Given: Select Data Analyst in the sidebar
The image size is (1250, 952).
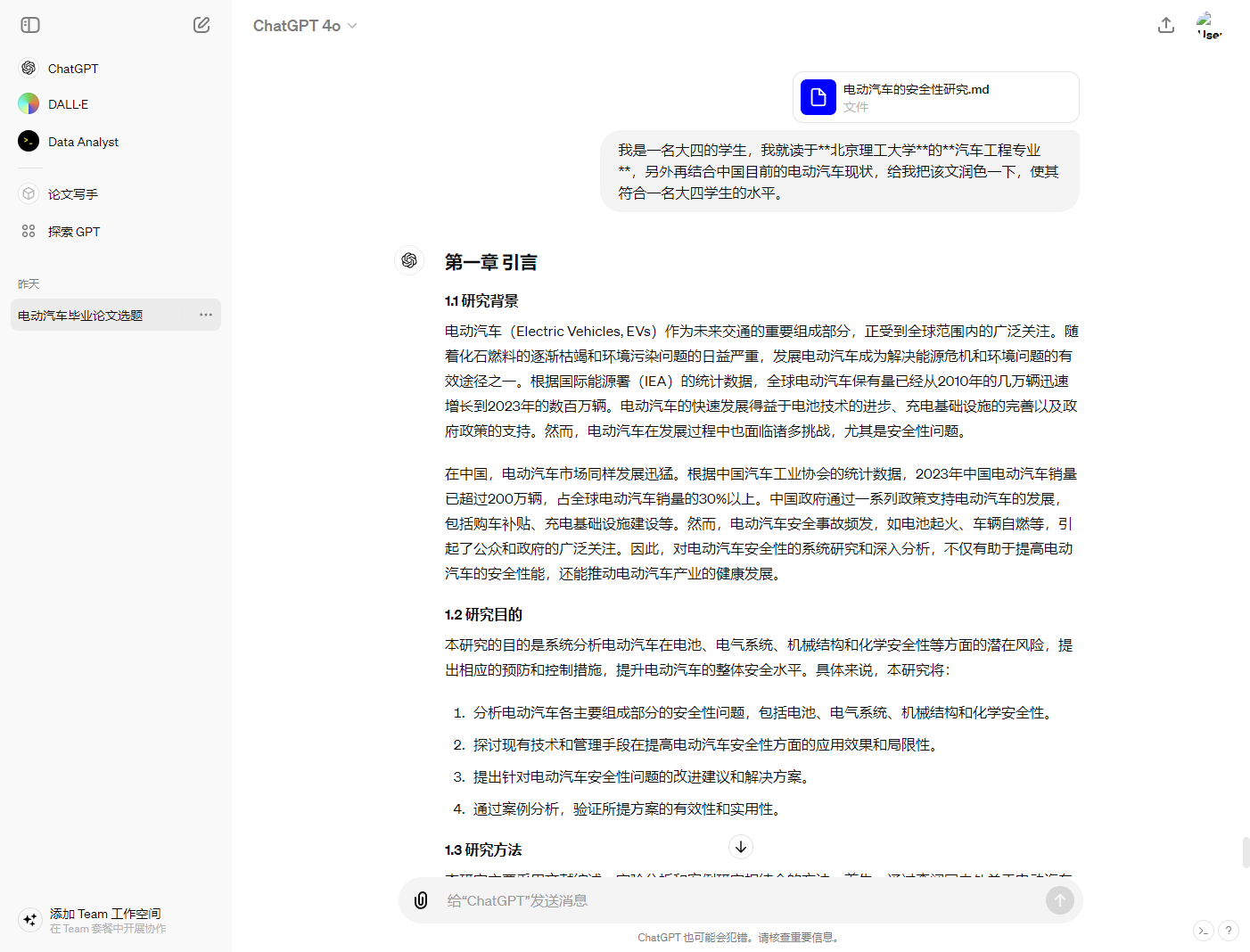Looking at the screenshot, I should click(x=83, y=142).
